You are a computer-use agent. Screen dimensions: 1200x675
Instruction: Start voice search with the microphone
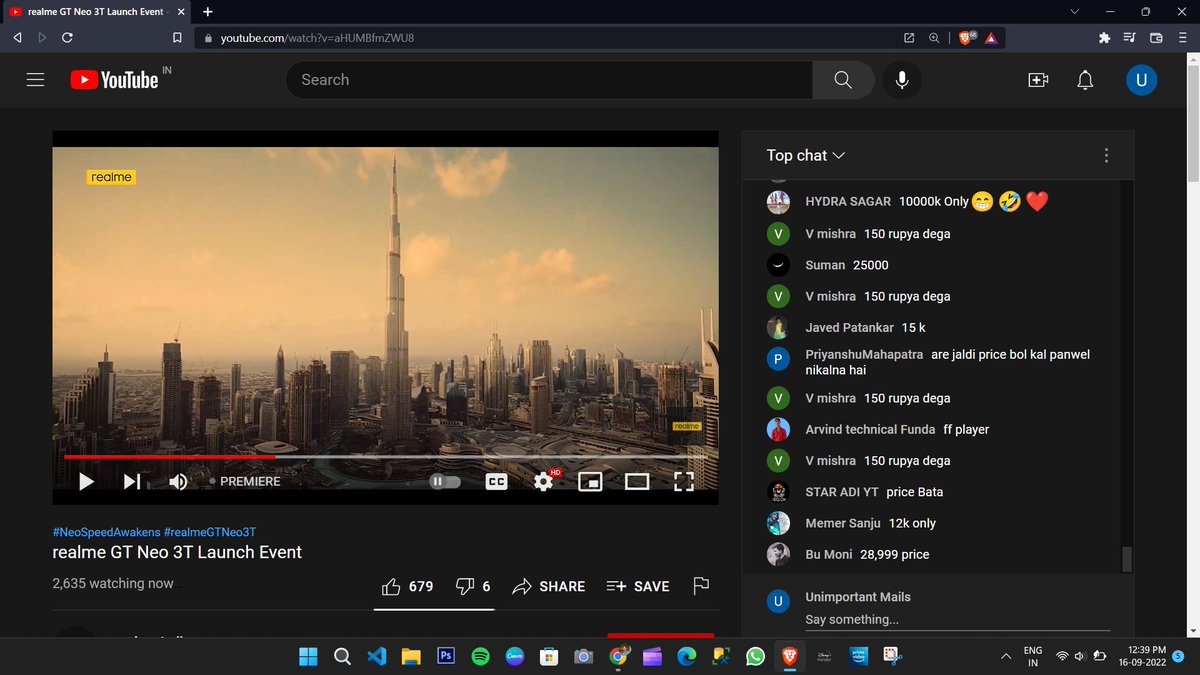902,80
